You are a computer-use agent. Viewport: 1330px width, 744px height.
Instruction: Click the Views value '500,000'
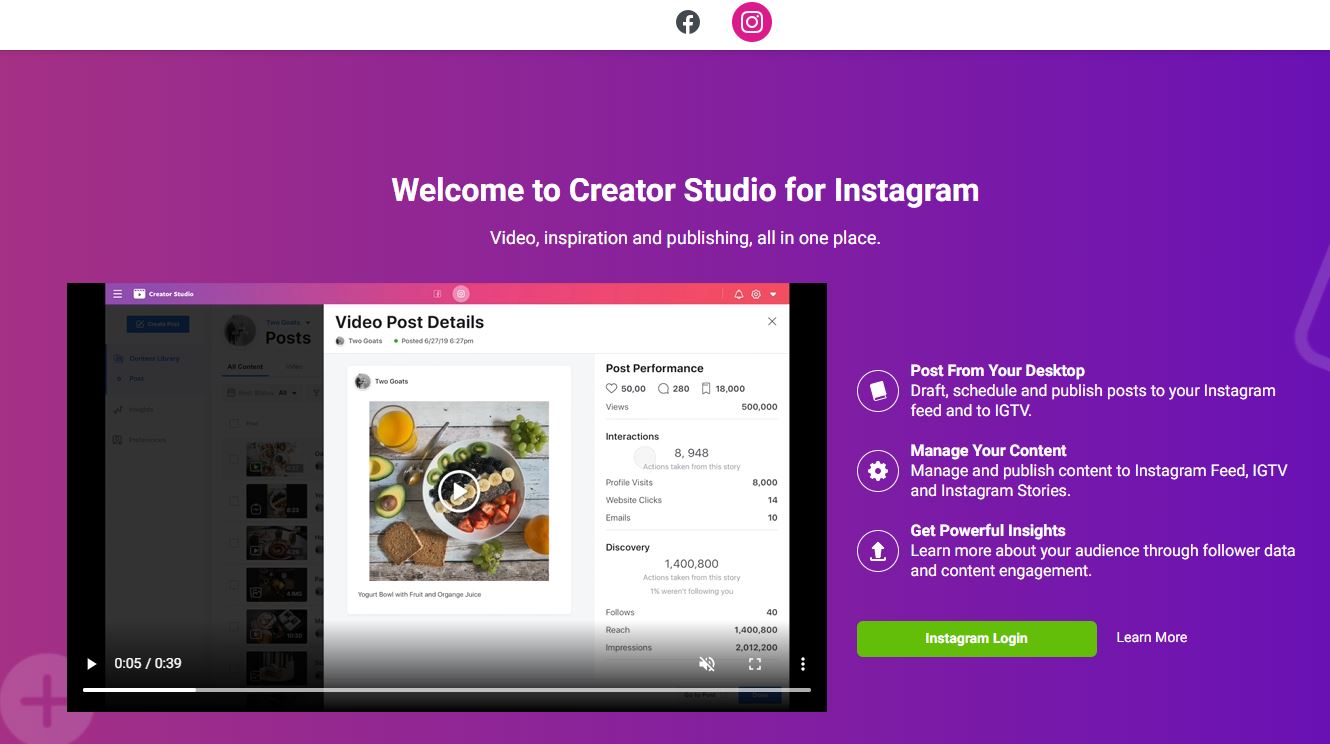[x=759, y=407]
